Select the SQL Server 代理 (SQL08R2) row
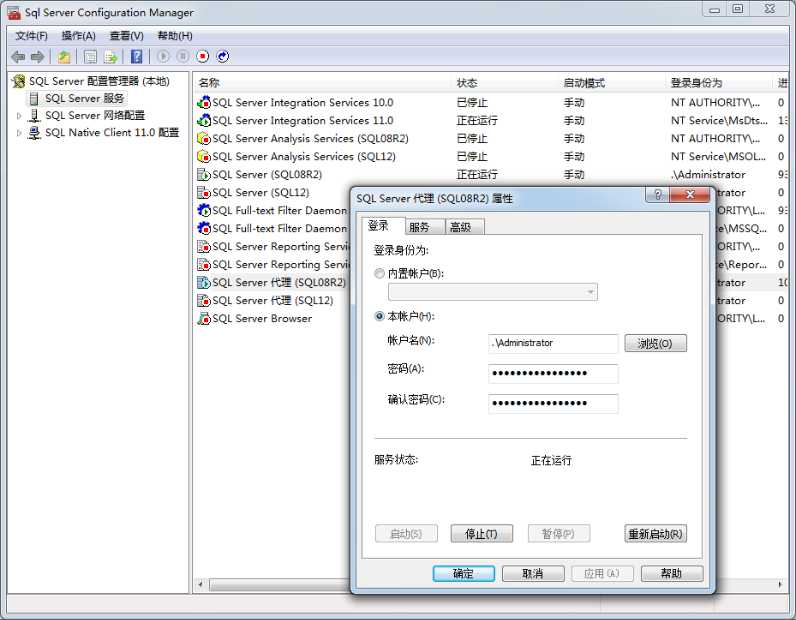This screenshot has width=796, height=620. 279,282
